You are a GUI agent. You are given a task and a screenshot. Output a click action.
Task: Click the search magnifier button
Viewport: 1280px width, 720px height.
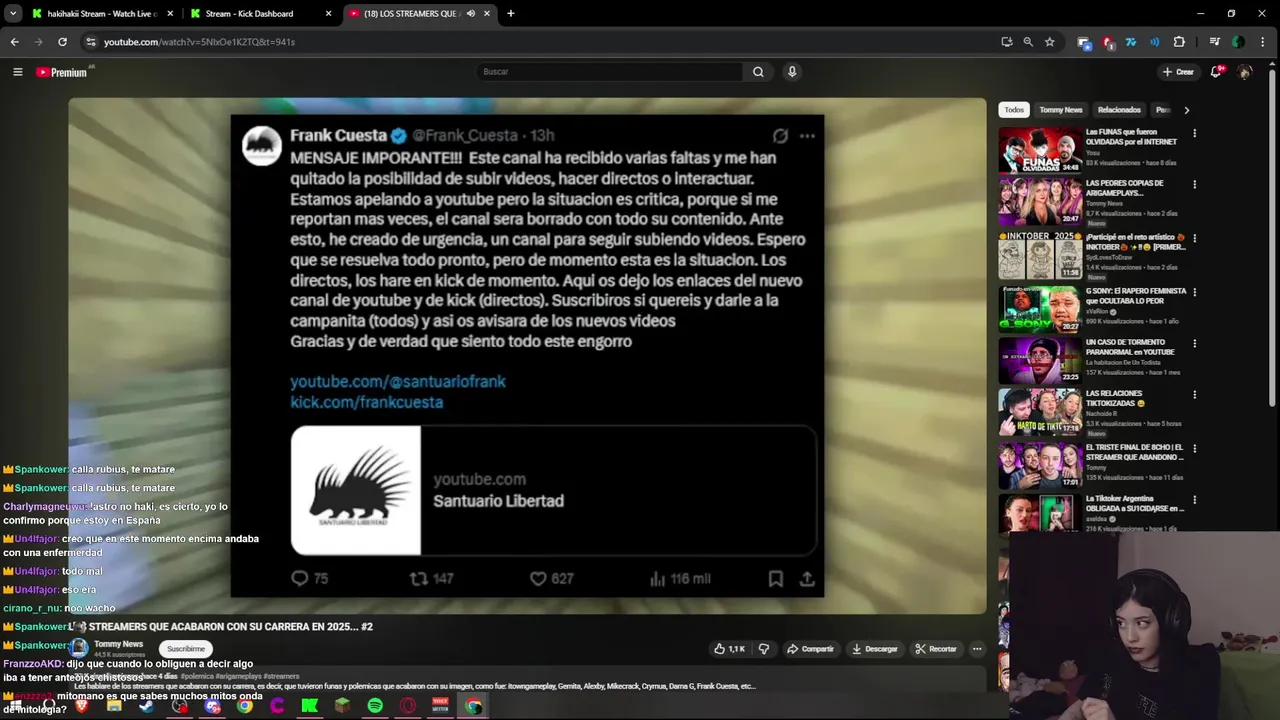point(758,72)
